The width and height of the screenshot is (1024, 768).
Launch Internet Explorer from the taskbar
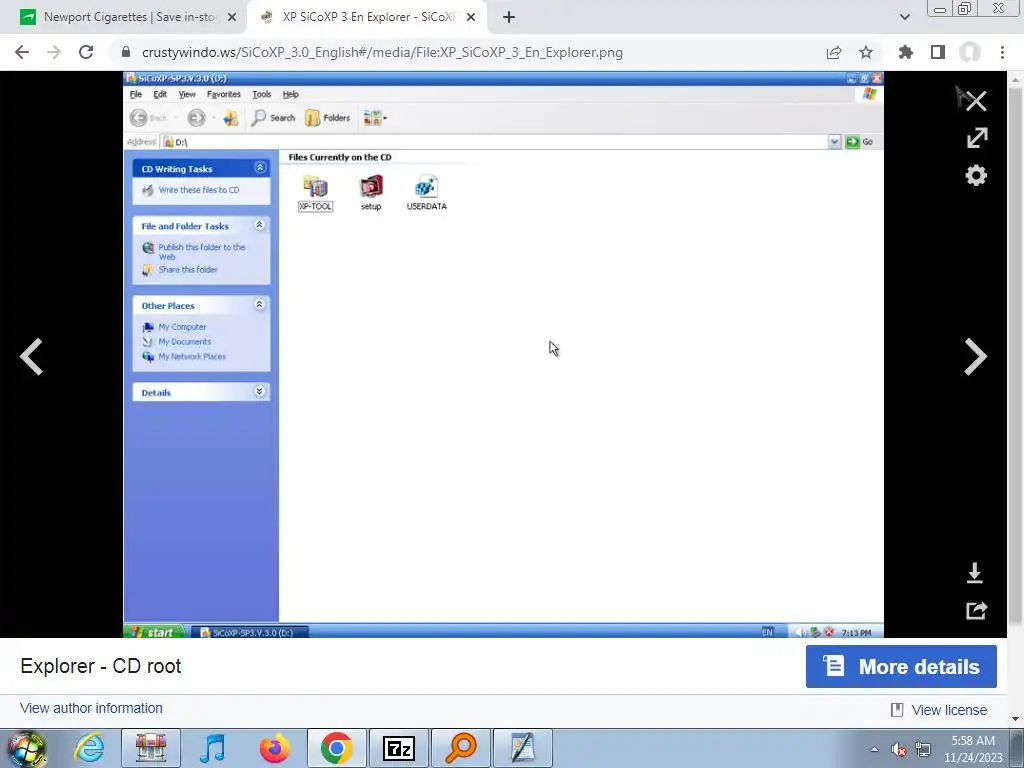(89, 748)
